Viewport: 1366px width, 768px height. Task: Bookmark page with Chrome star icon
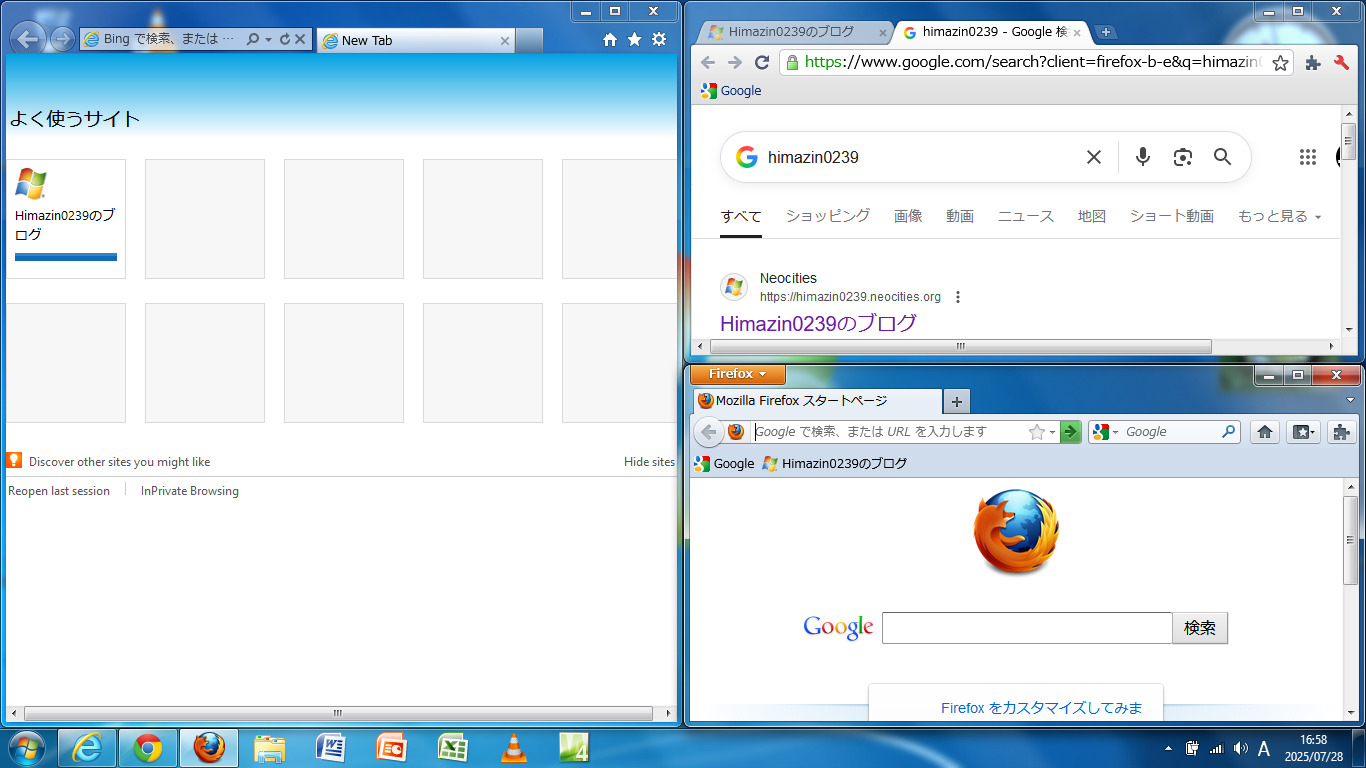click(x=1280, y=62)
